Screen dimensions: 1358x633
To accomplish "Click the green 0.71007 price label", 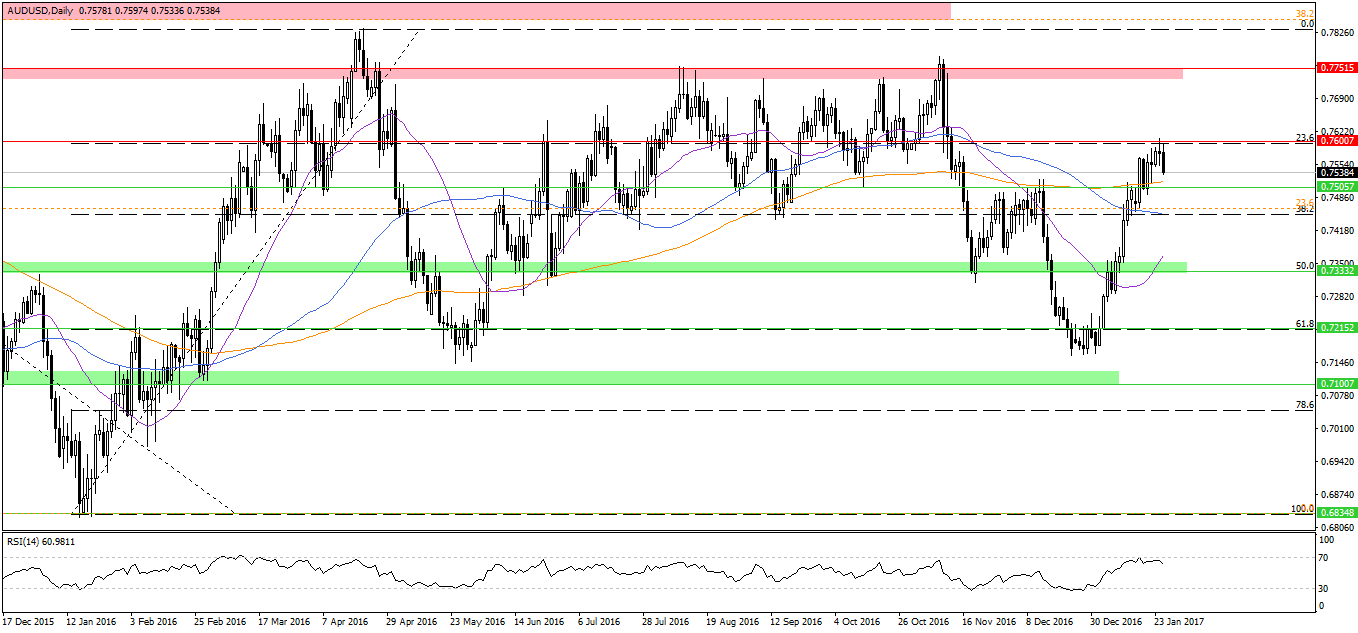I will [1337, 384].
